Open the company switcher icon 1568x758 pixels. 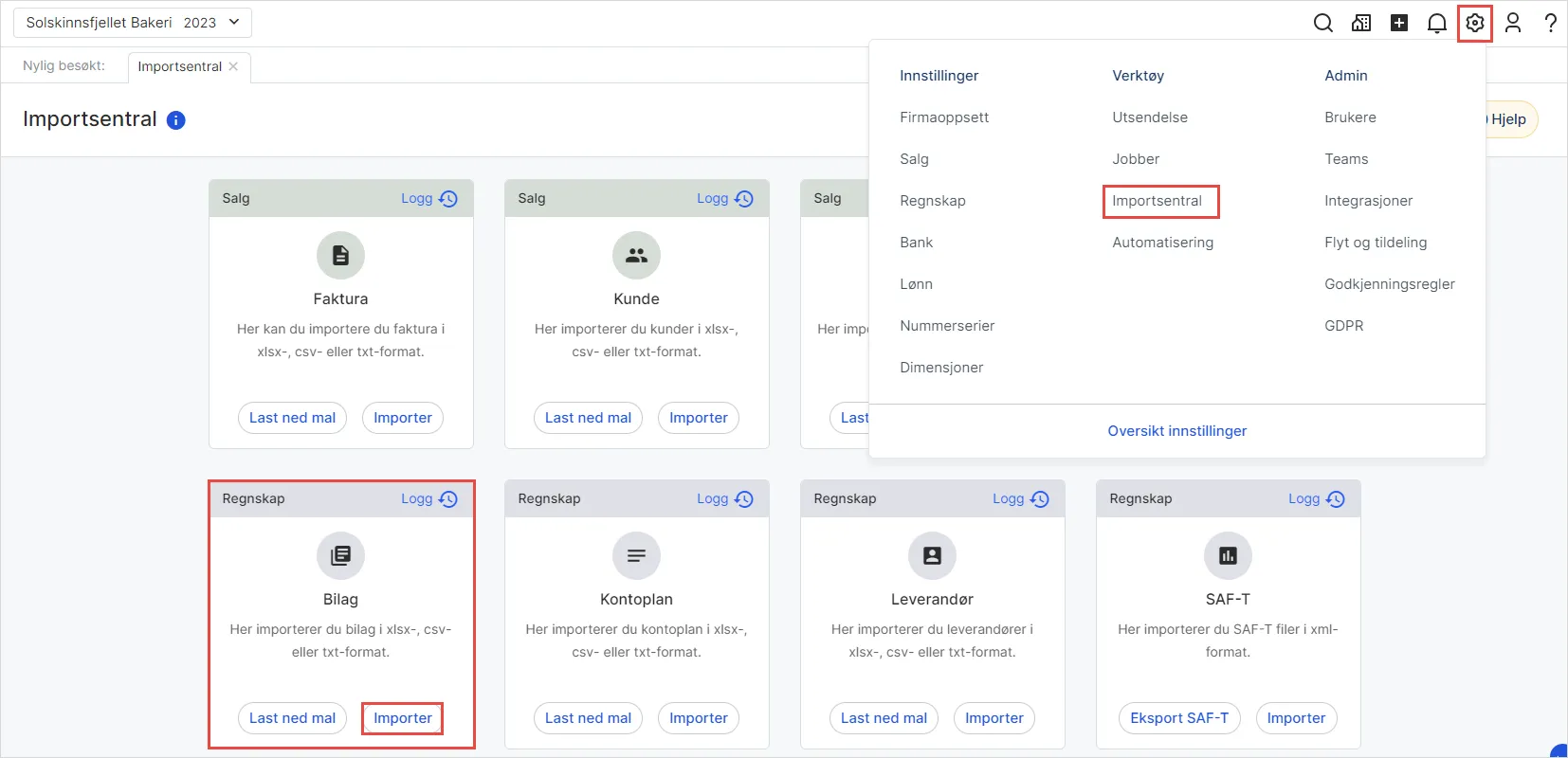coord(1361,23)
